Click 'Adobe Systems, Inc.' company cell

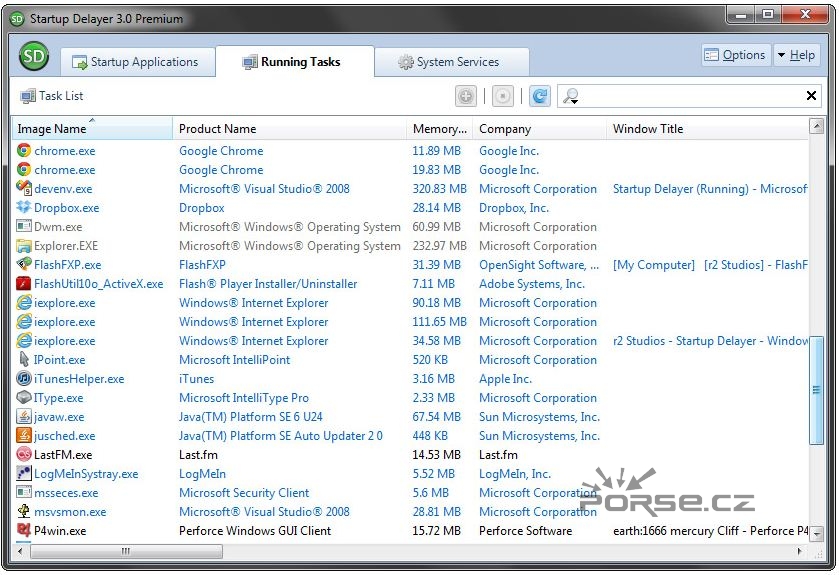(x=532, y=284)
